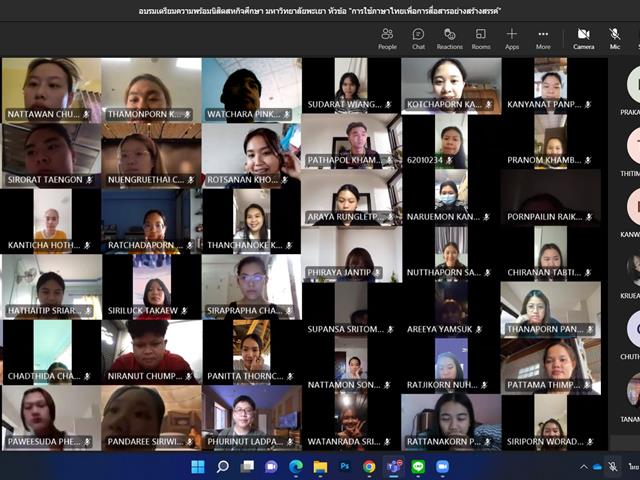
Task: Select PAWEESUDA PHE video tile
Action: 51,418
